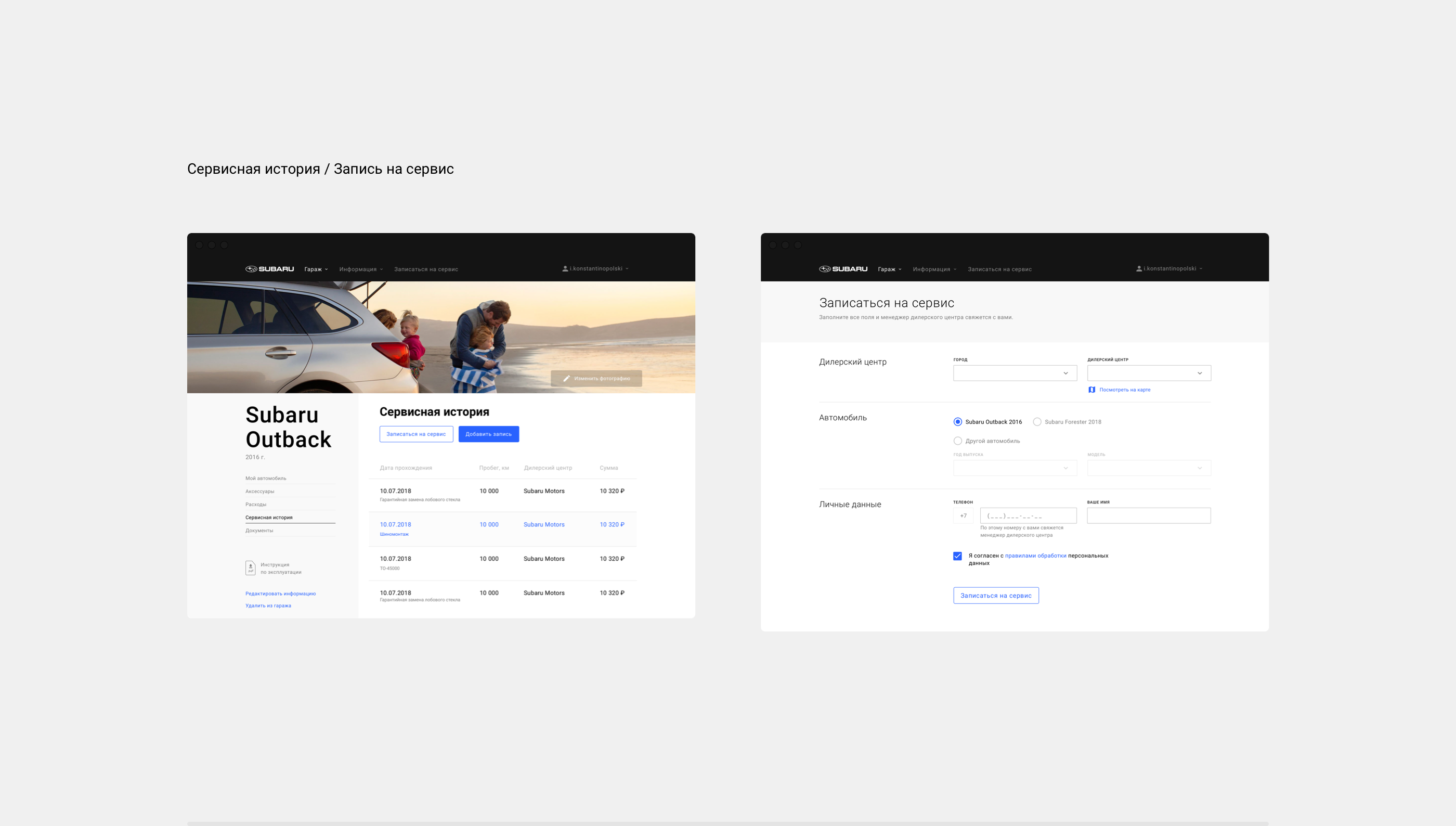The height and width of the screenshot is (826, 1456).
Task: Expand Информация menu in left window
Action: tap(361, 269)
